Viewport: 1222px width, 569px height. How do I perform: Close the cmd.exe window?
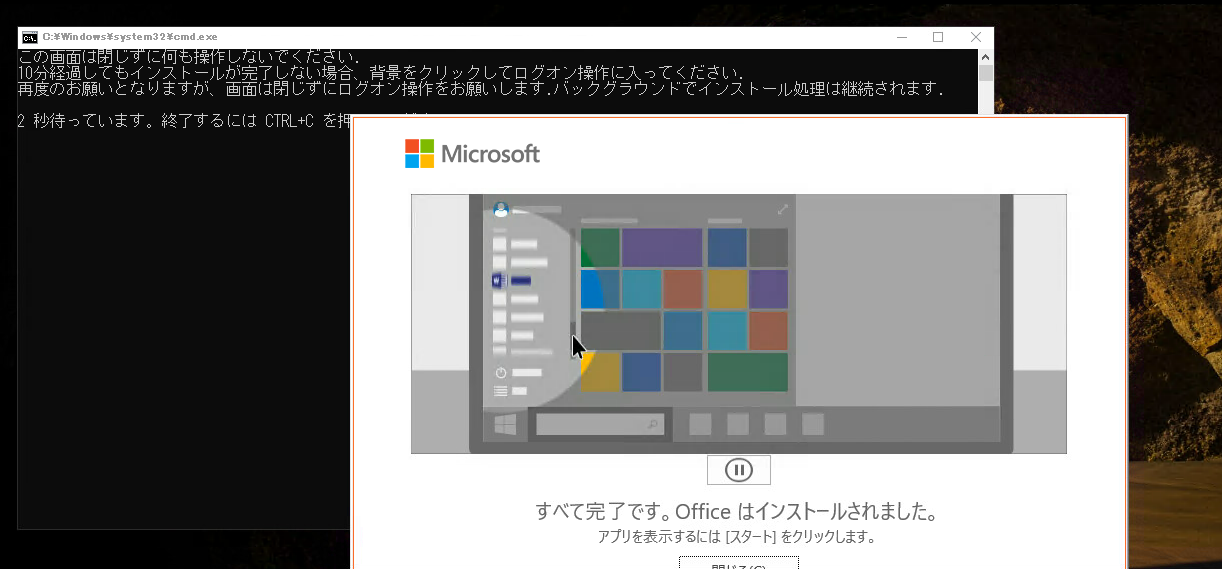(976, 37)
